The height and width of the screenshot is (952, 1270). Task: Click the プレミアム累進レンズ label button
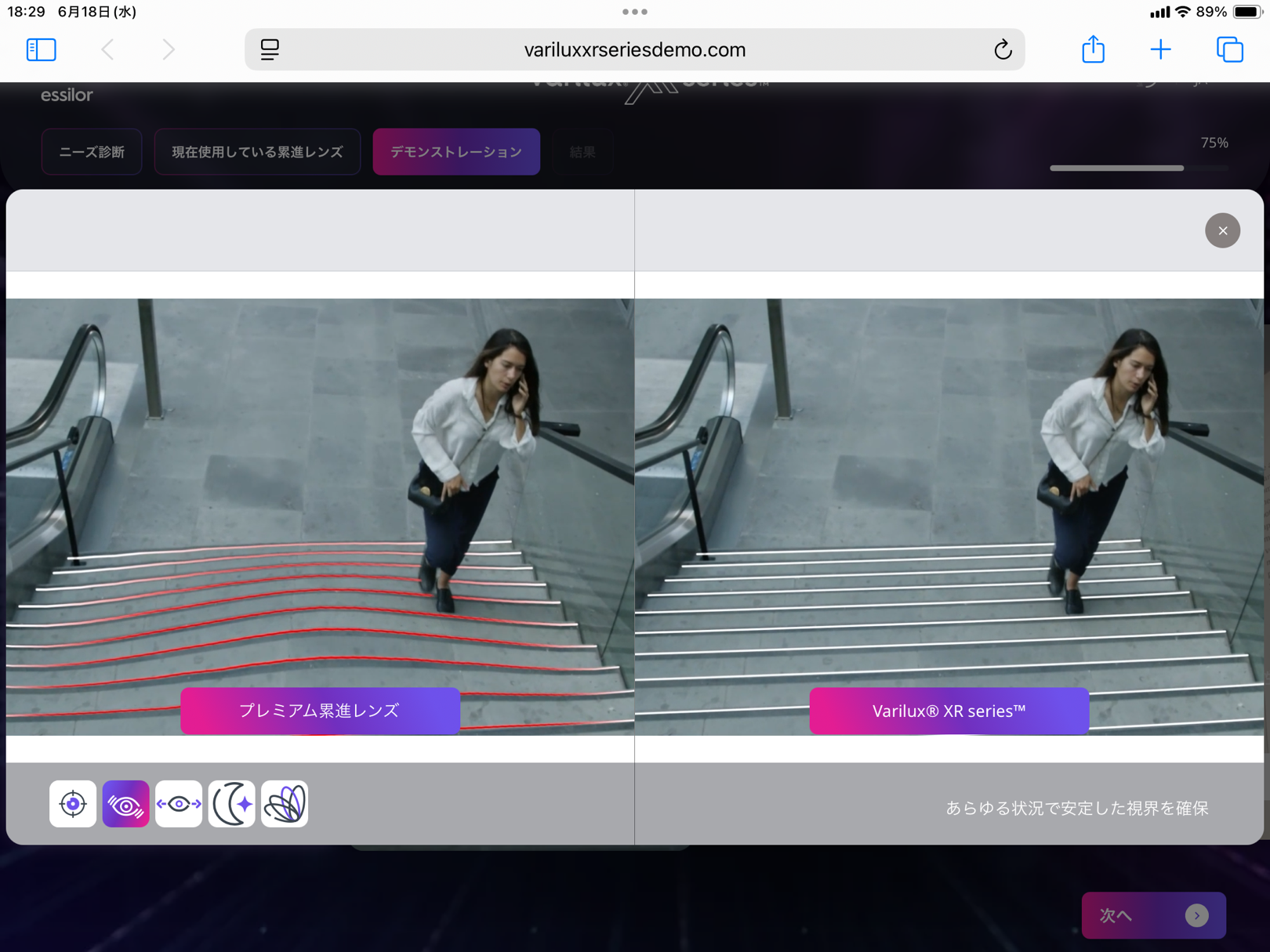point(320,711)
